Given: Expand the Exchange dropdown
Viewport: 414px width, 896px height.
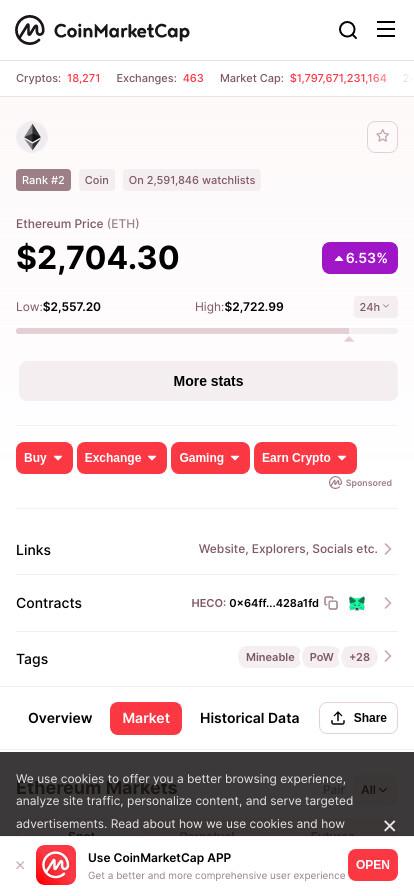Looking at the screenshot, I should 122,458.
